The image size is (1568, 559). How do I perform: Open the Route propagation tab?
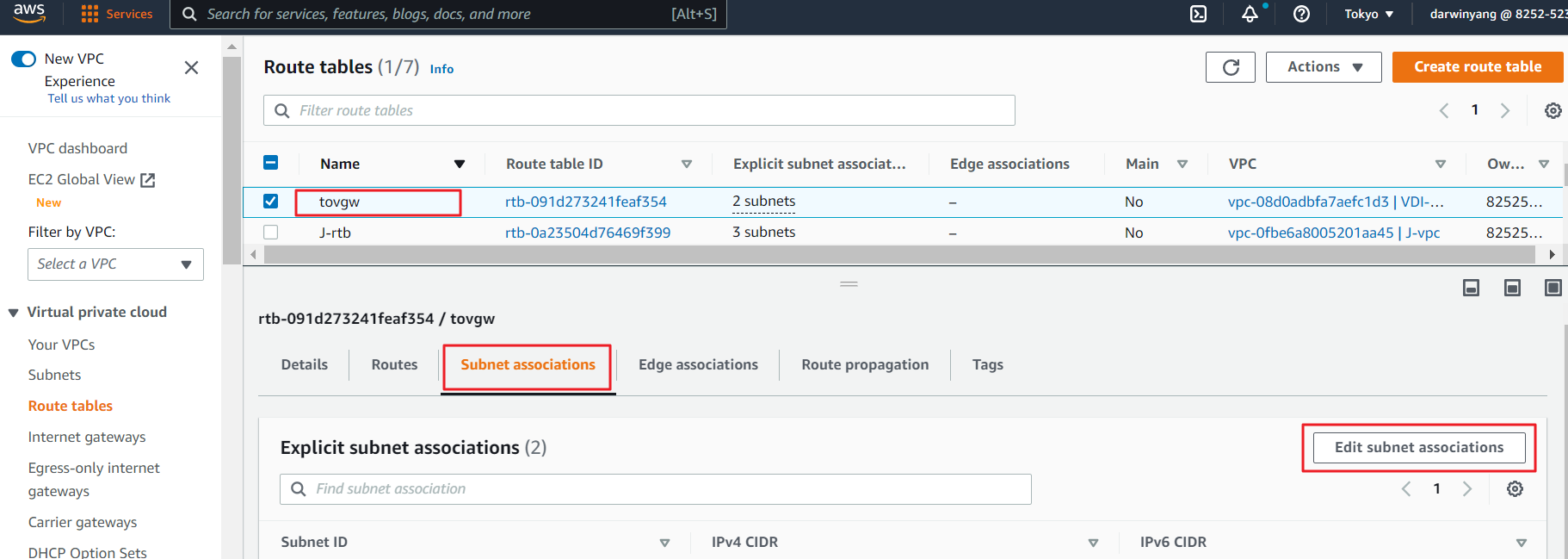click(864, 364)
